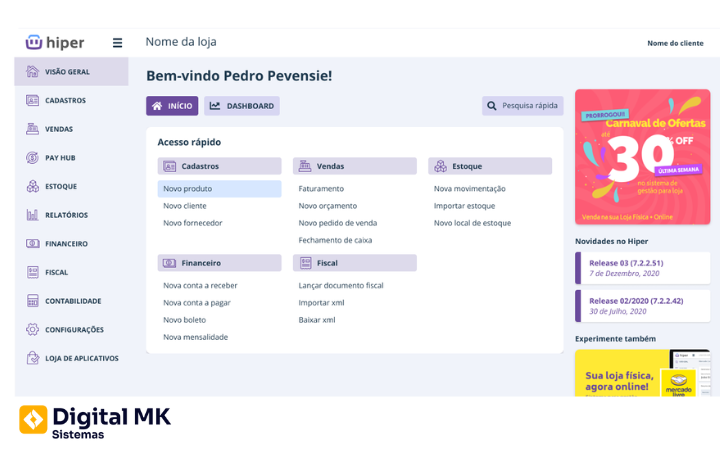The image size is (720, 450).
Task: Click the Visão Geral store icon
Action: (32, 72)
